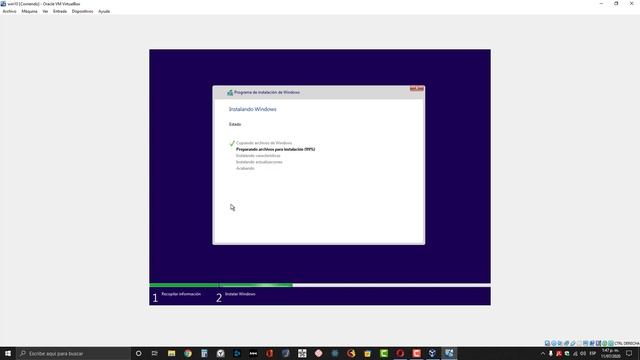Viewport: 640px width, 360px height.
Task: Click the USB devices indicator in VirtualBox status bar
Action: pos(573,343)
